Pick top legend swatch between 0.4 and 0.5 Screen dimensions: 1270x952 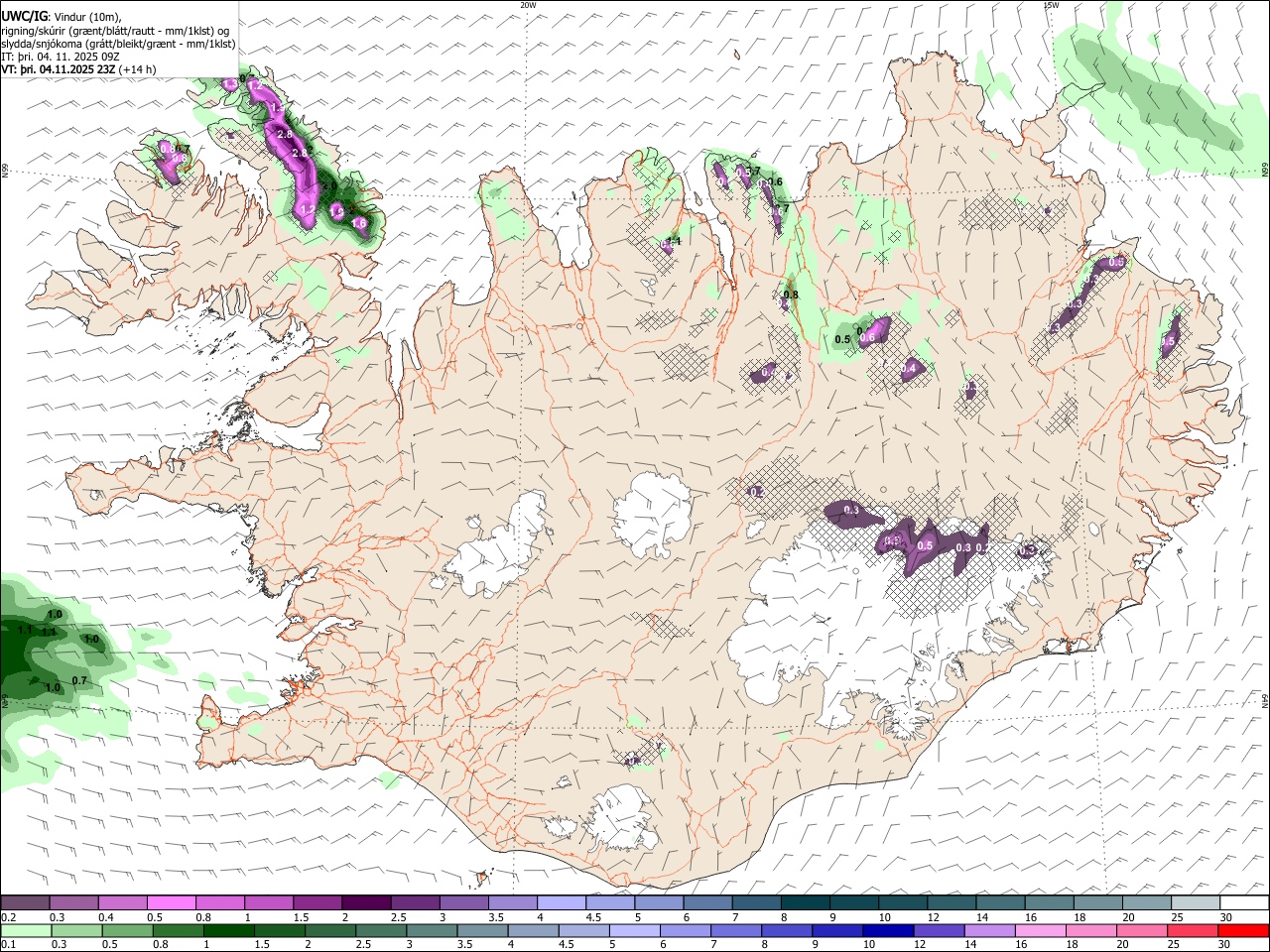coord(123,902)
